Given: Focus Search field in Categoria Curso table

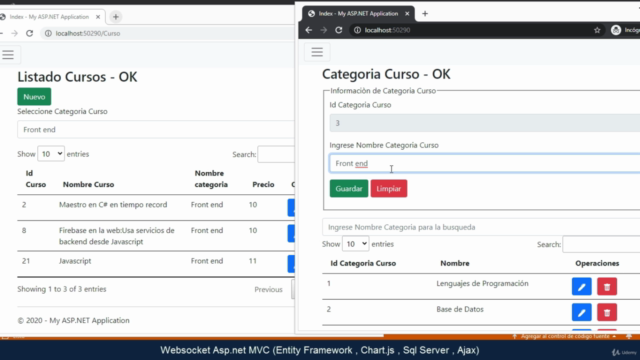Looking at the screenshot, I should point(601,244).
